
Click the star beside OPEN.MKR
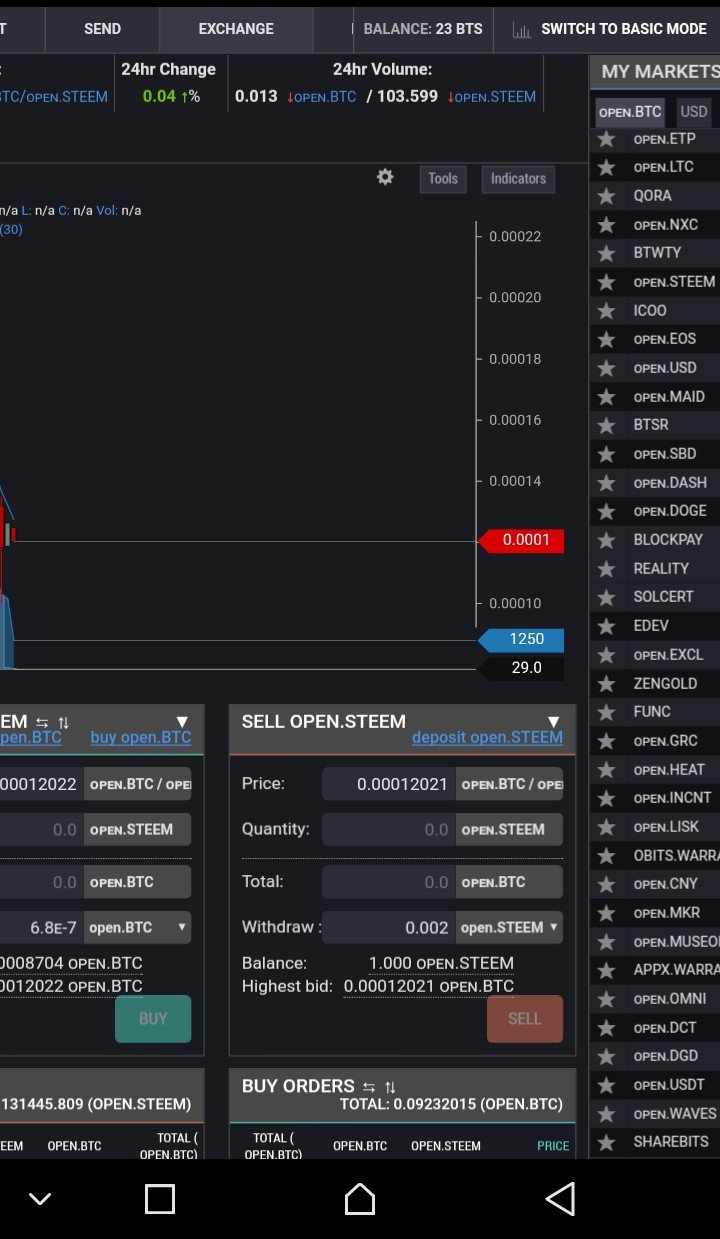[x=606, y=913]
